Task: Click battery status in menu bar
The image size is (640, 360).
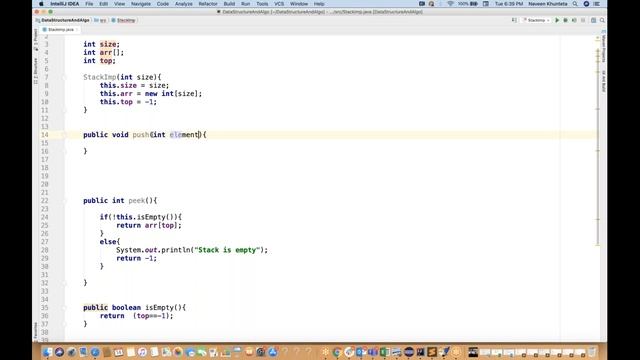Action: point(468,4)
